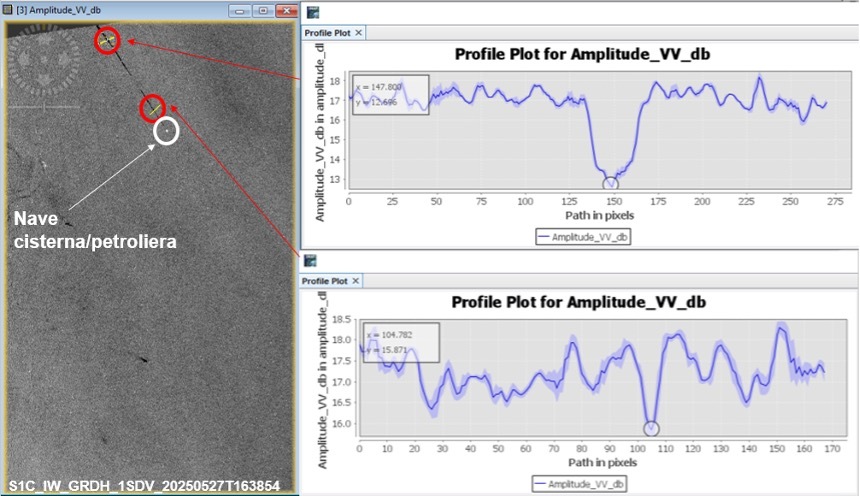
Task: Click the SNAP icon above the upper plot
Action: point(312,13)
